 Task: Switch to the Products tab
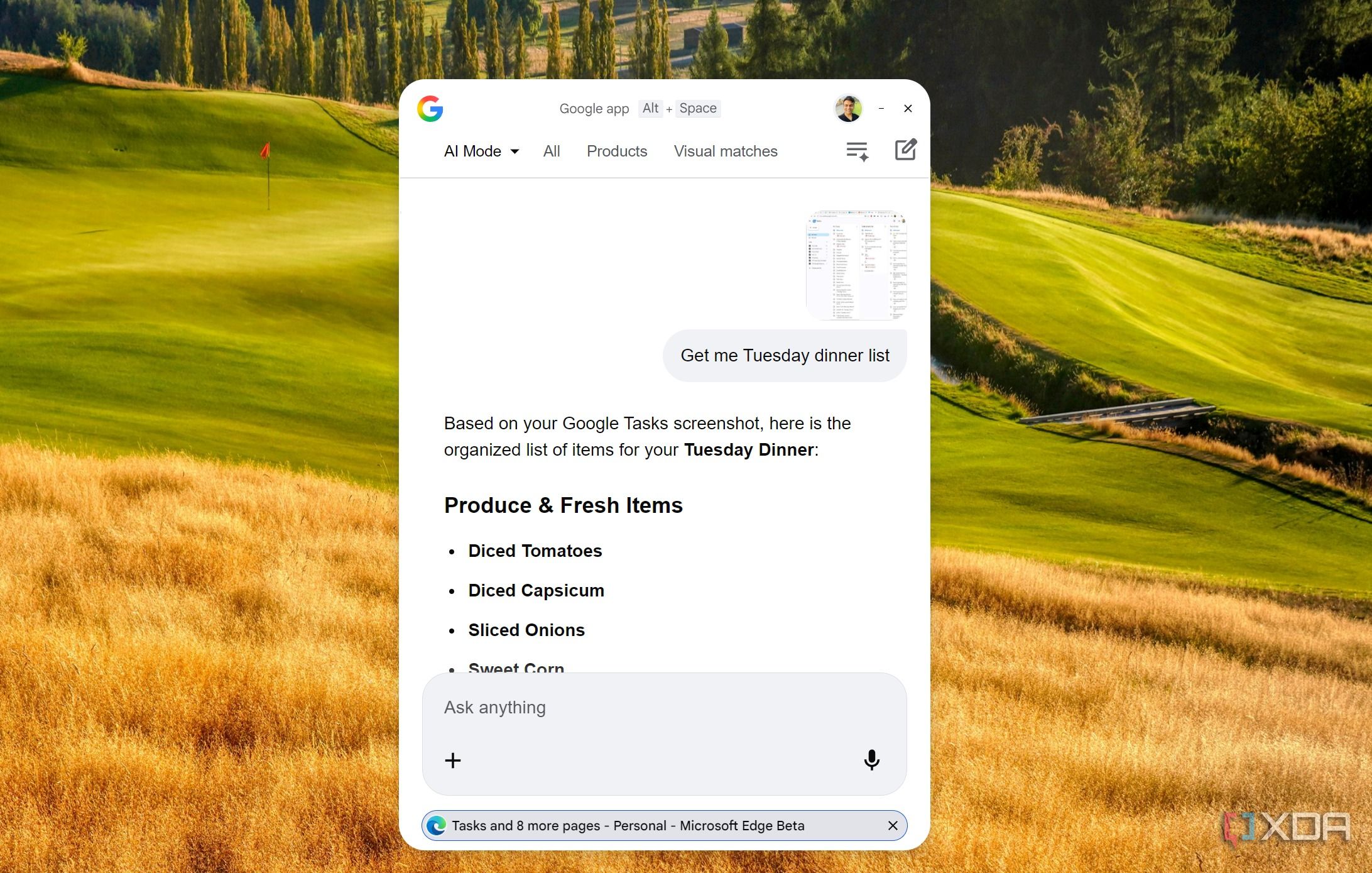(617, 151)
